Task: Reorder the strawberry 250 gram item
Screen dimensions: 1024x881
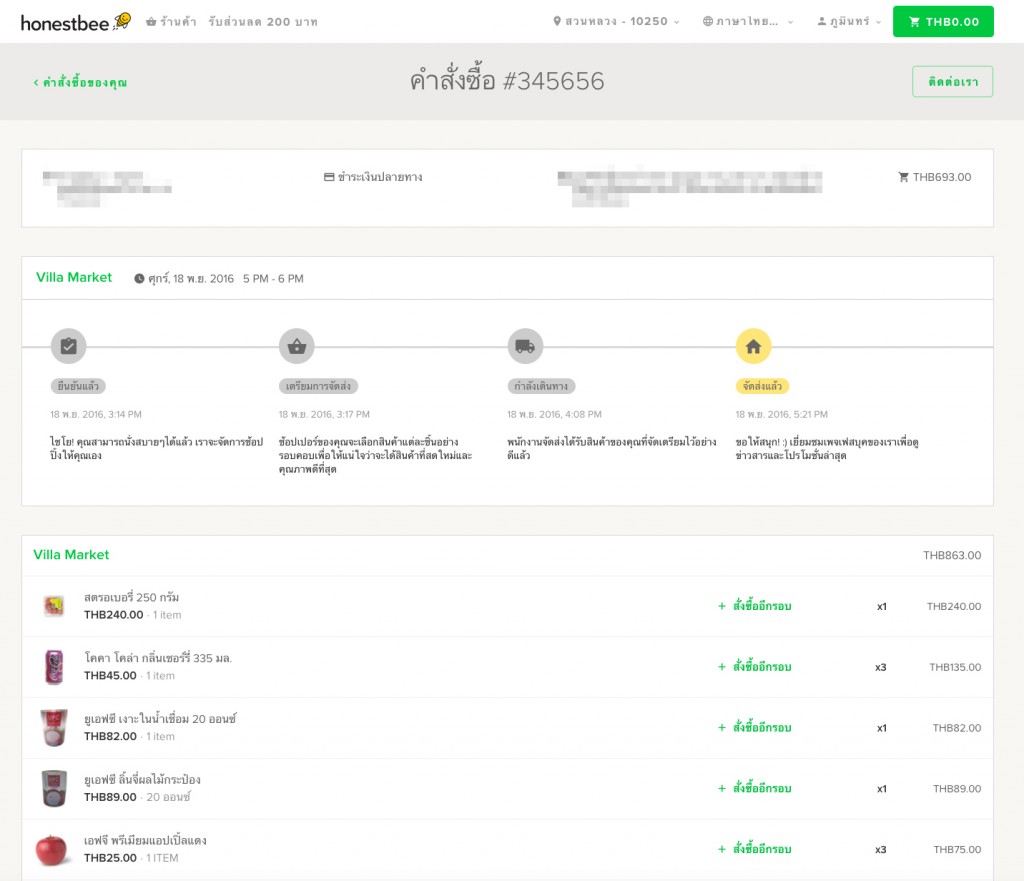Action: pos(755,606)
